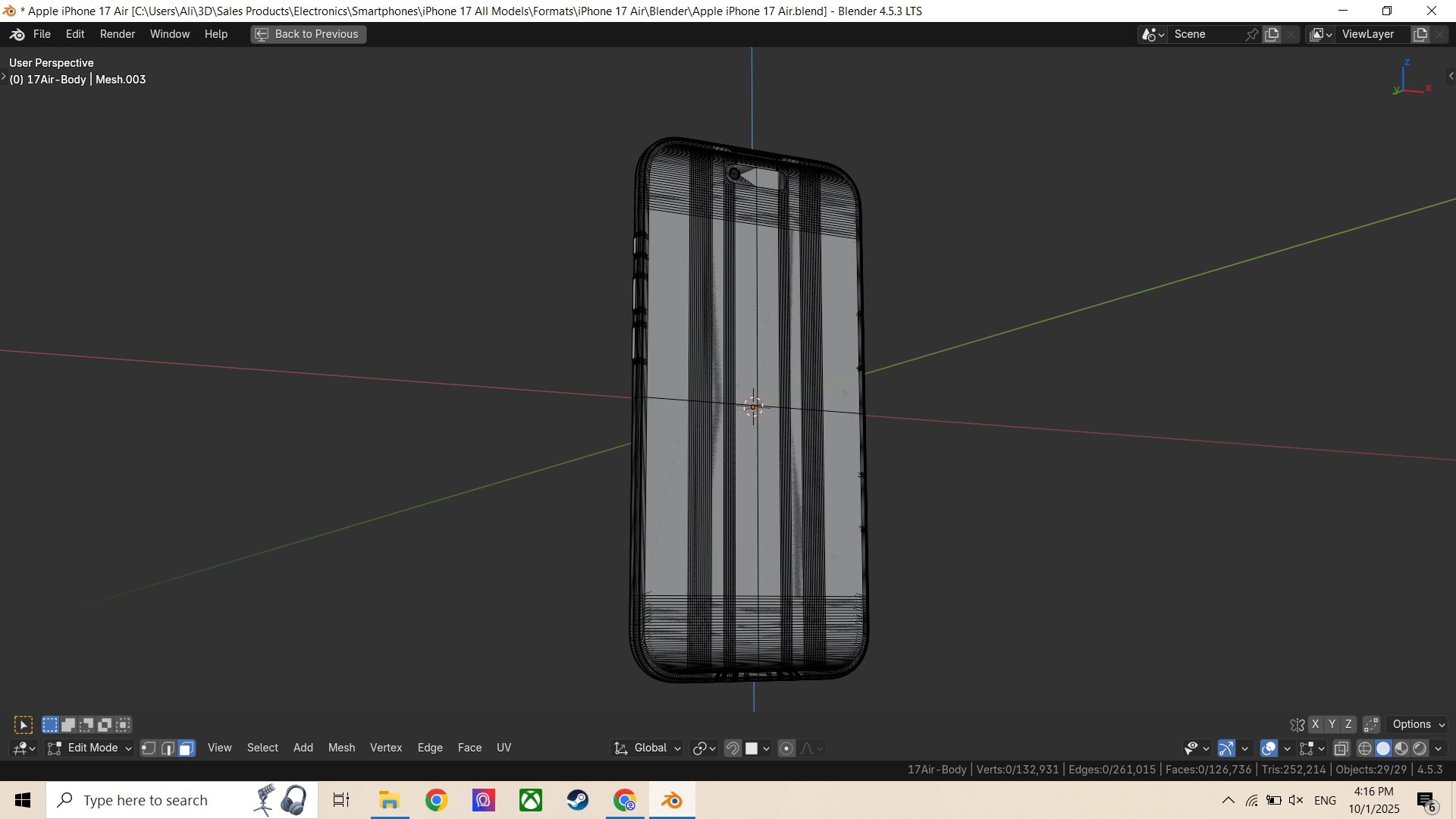1456x819 pixels.
Task: Open the viewport View menu
Action: (220, 748)
